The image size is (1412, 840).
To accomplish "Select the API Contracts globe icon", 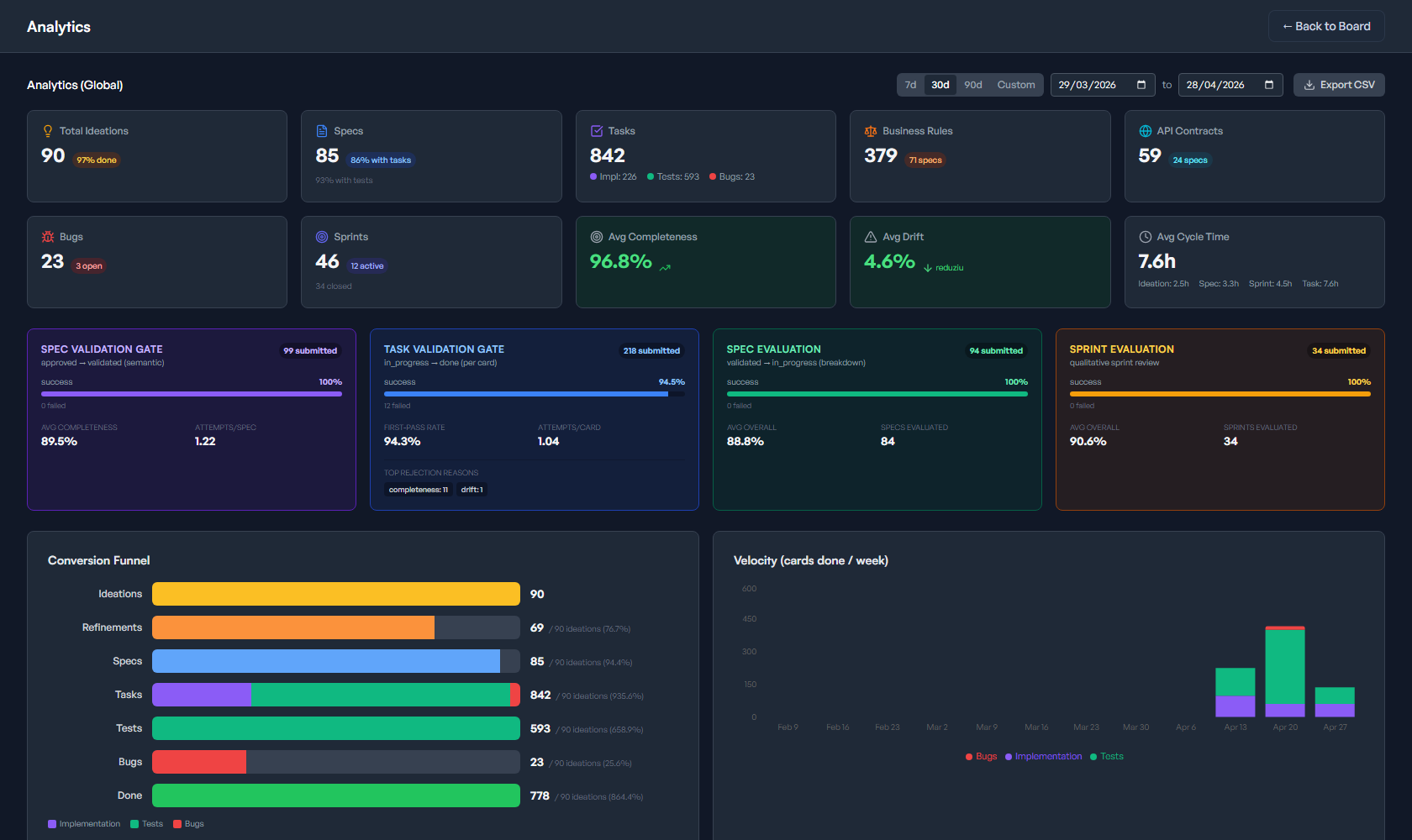I will tap(1145, 131).
